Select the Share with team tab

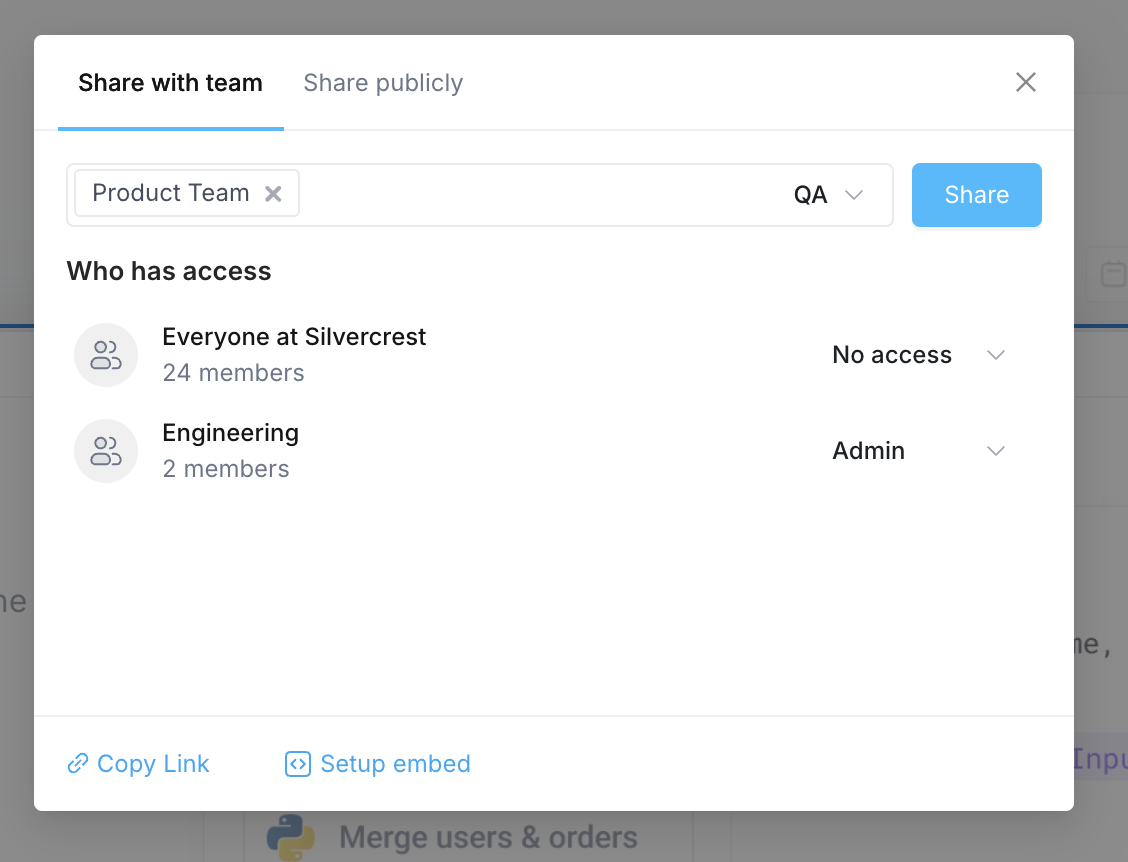170,83
